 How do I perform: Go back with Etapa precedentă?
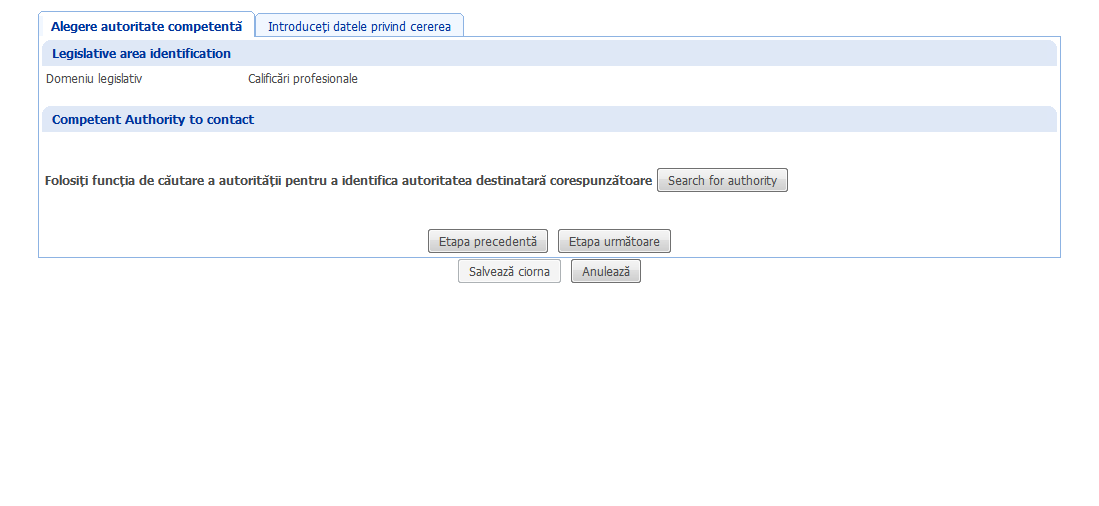[x=487, y=242]
